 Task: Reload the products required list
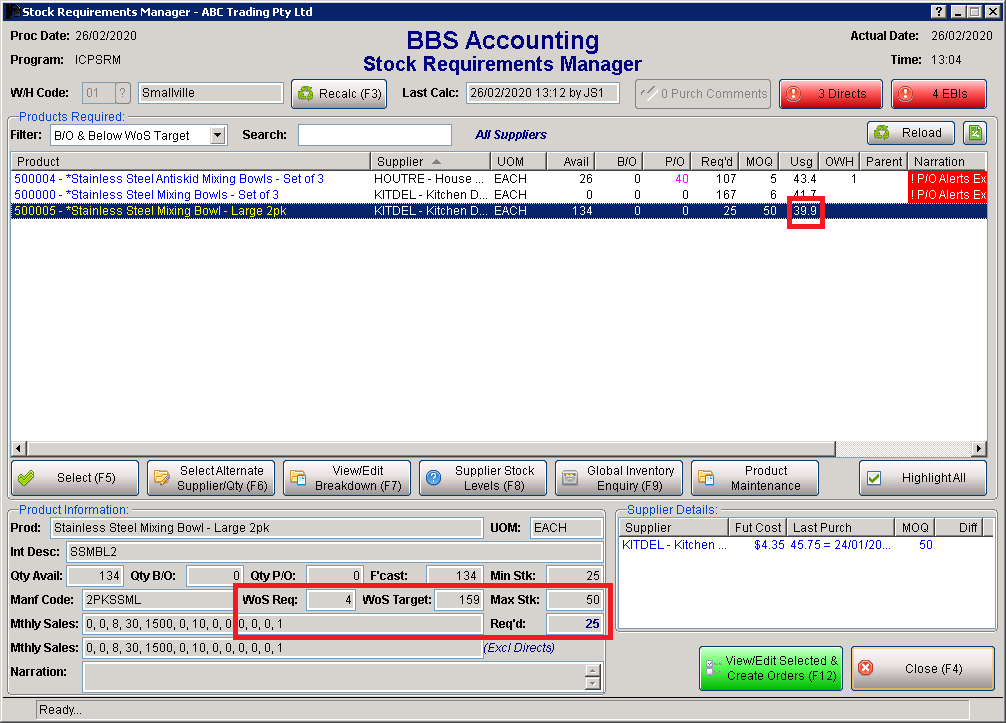pos(908,133)
